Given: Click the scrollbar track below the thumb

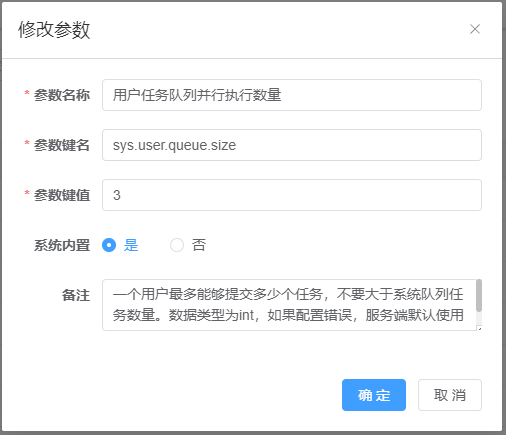Looking at the screenshot, I should click(479, 318).
